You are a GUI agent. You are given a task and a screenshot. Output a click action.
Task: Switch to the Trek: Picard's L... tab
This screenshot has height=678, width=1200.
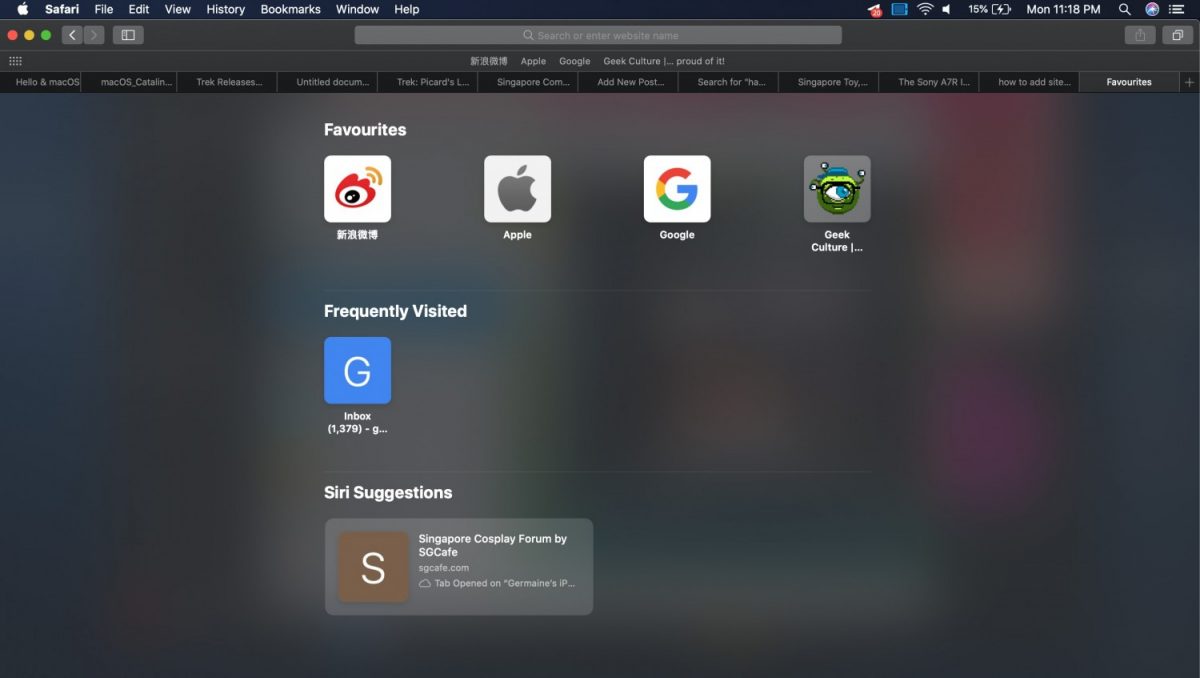tap(429, 82)
